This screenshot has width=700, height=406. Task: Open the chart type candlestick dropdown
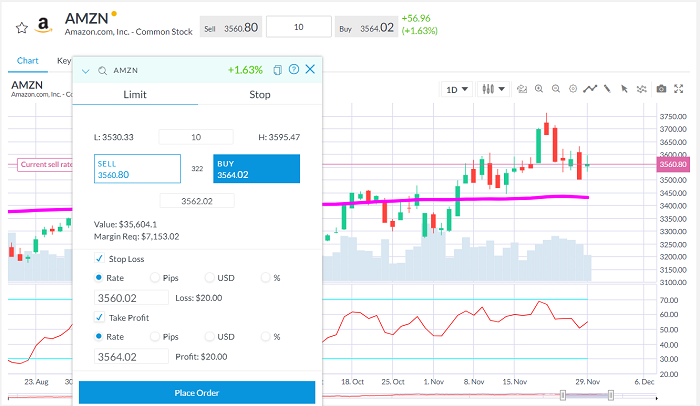point(494,89)
